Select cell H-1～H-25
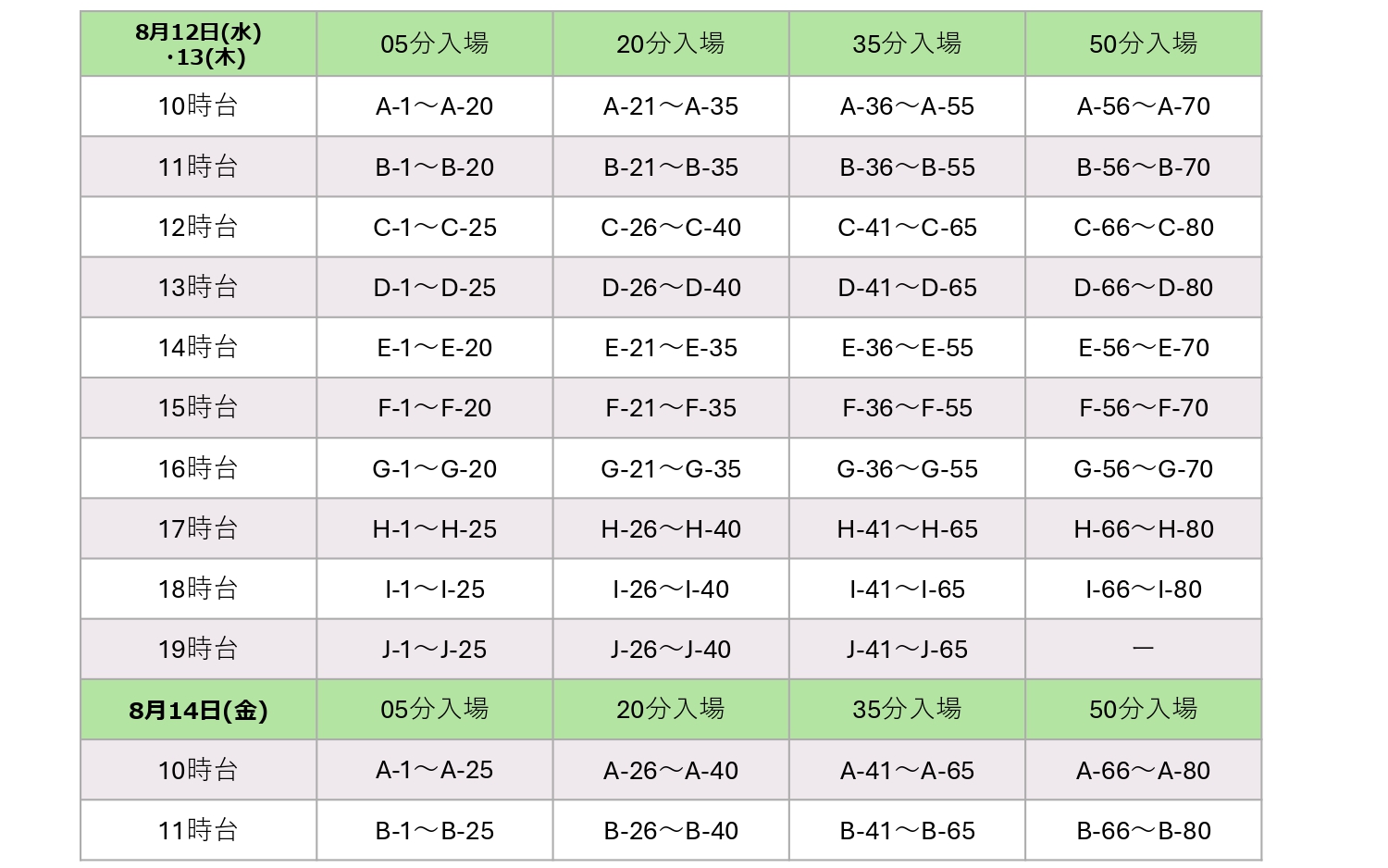This screenshot has width=1388, height=868. (435, 528)
